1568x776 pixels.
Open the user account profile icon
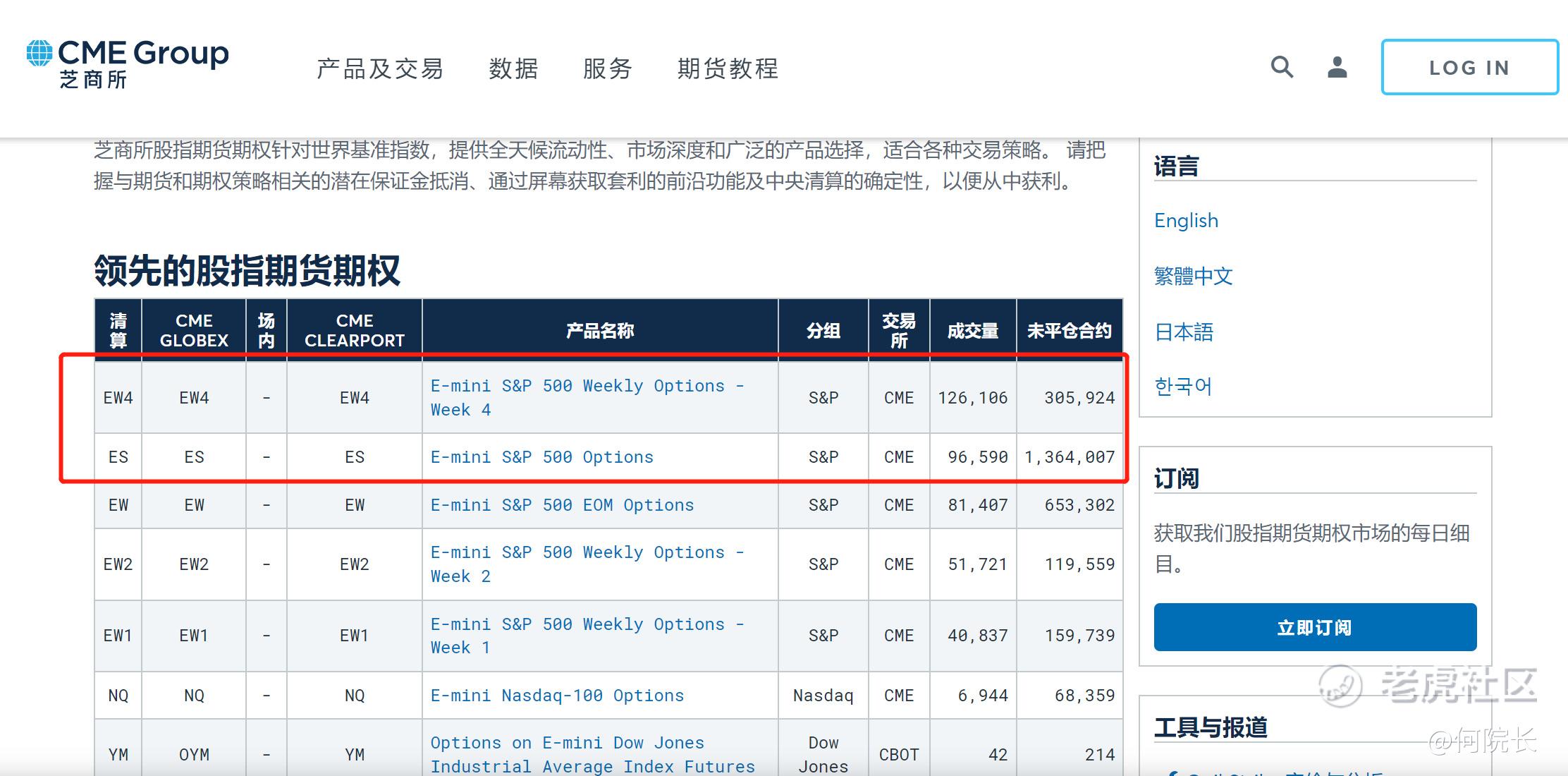click(1337, 67)
